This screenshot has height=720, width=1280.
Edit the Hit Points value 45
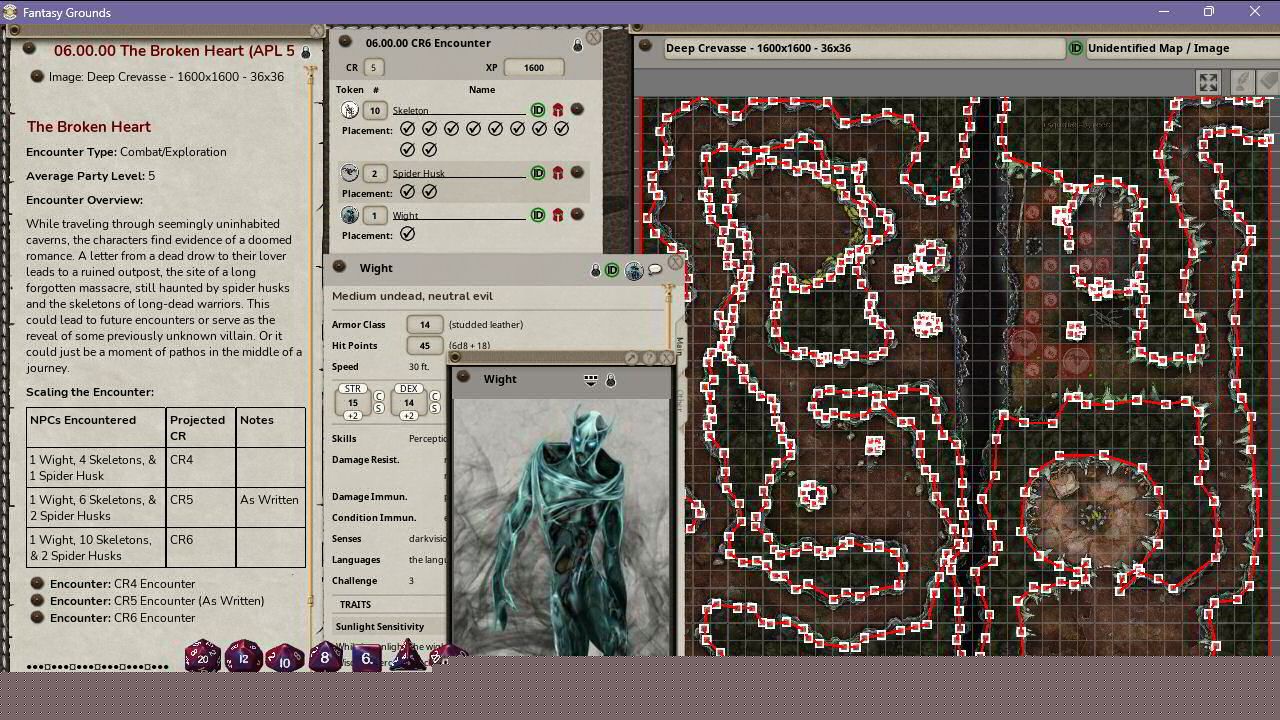tap(425, 345)
